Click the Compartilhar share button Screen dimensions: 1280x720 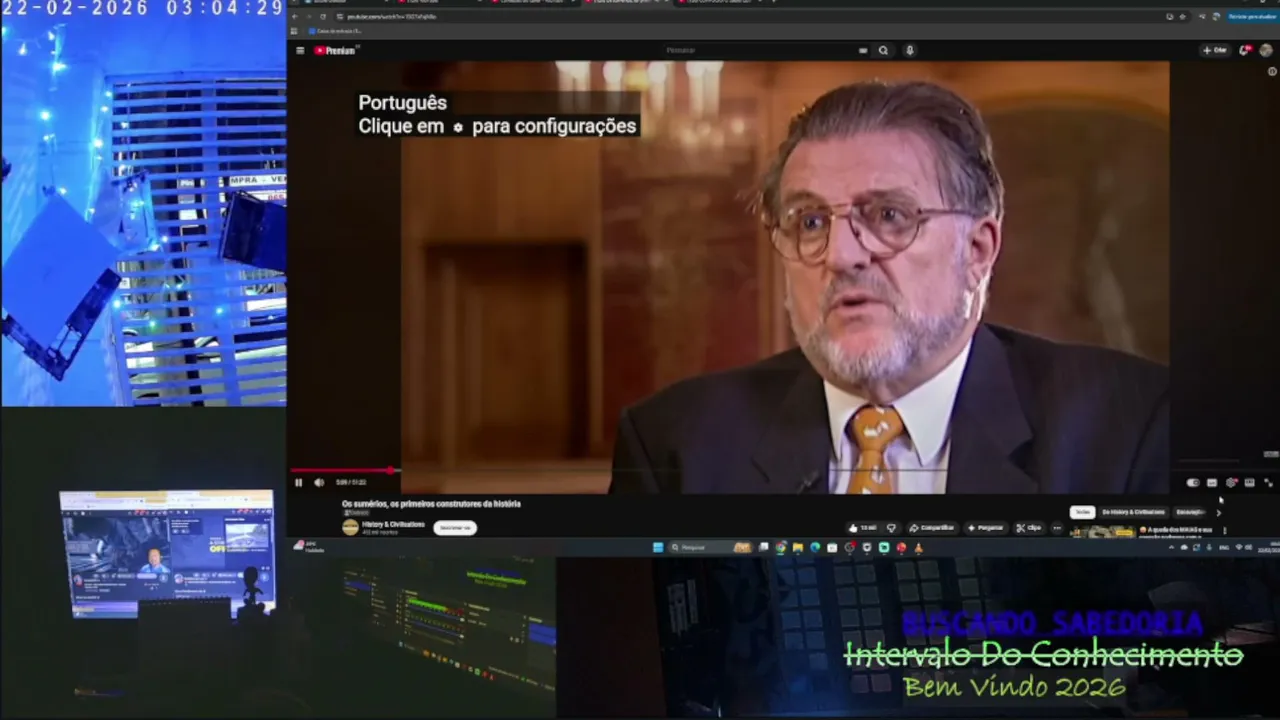tap(931, 528)
